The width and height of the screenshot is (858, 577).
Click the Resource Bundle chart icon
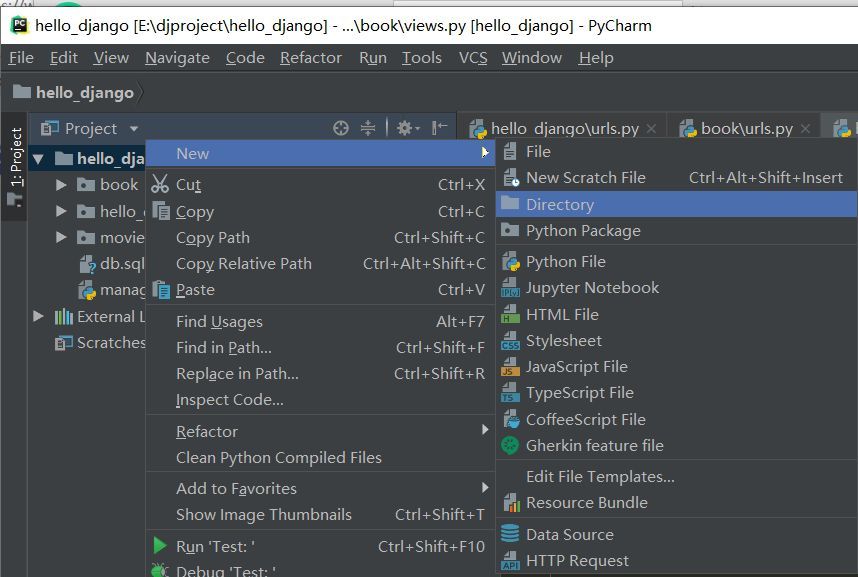point(511,503)
